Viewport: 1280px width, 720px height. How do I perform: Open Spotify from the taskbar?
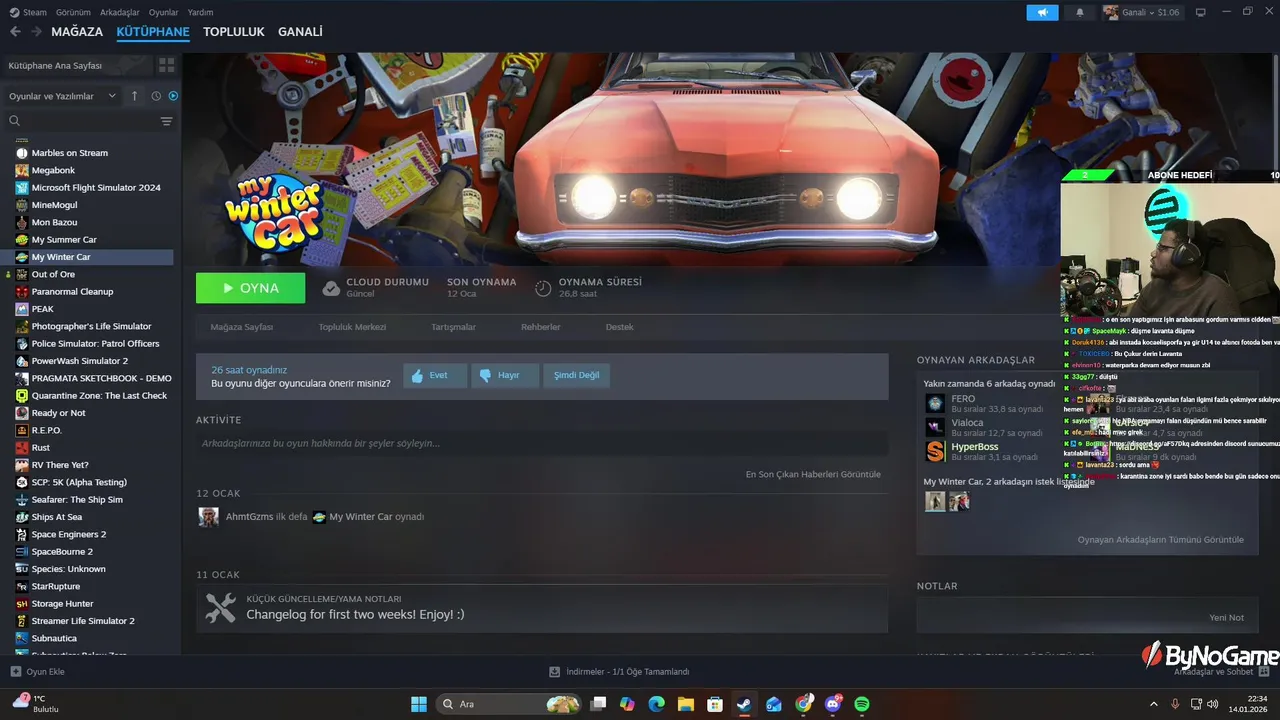pos(862,704)
